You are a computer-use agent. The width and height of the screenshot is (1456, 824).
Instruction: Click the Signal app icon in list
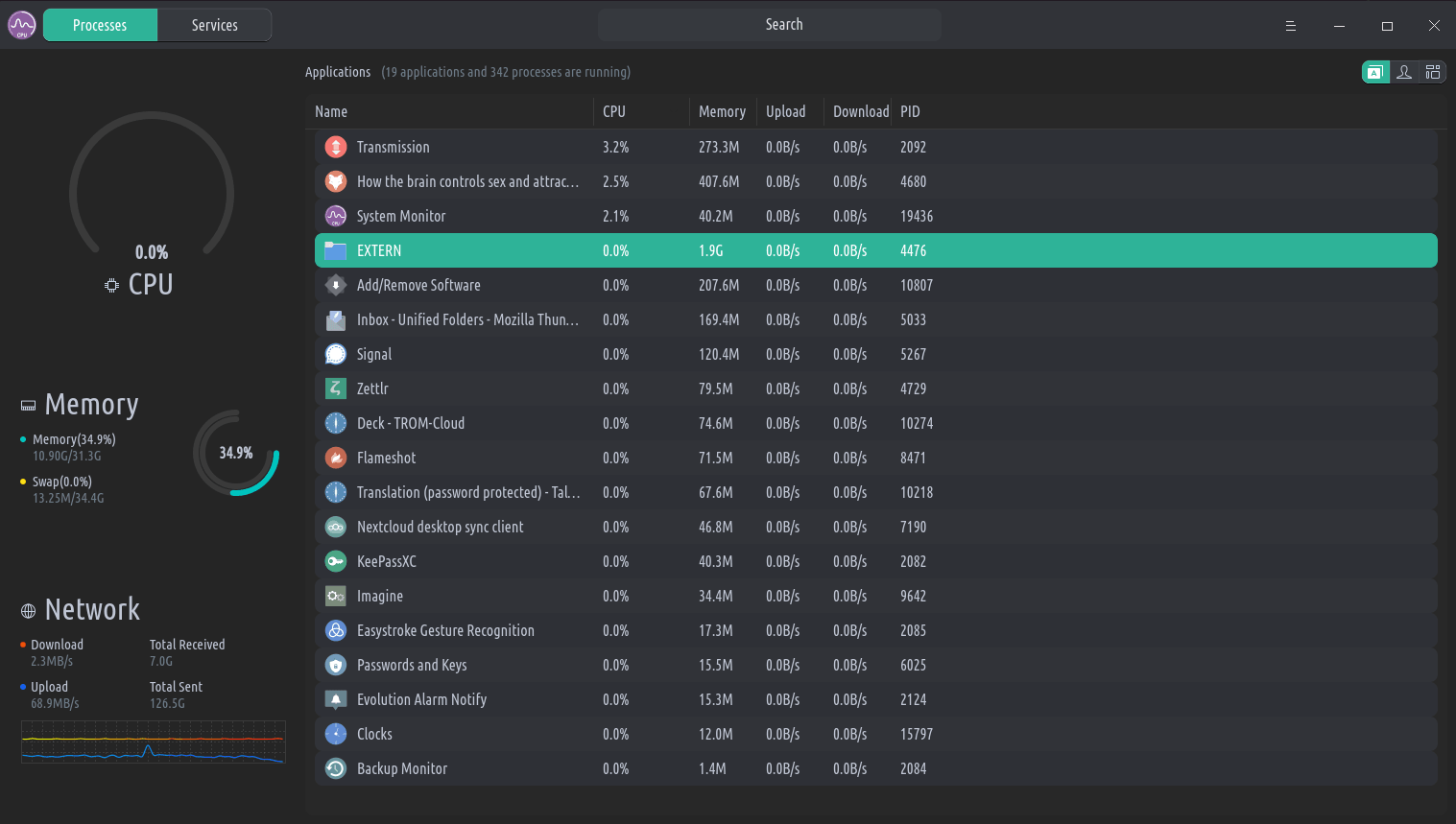tap(335, 354)
